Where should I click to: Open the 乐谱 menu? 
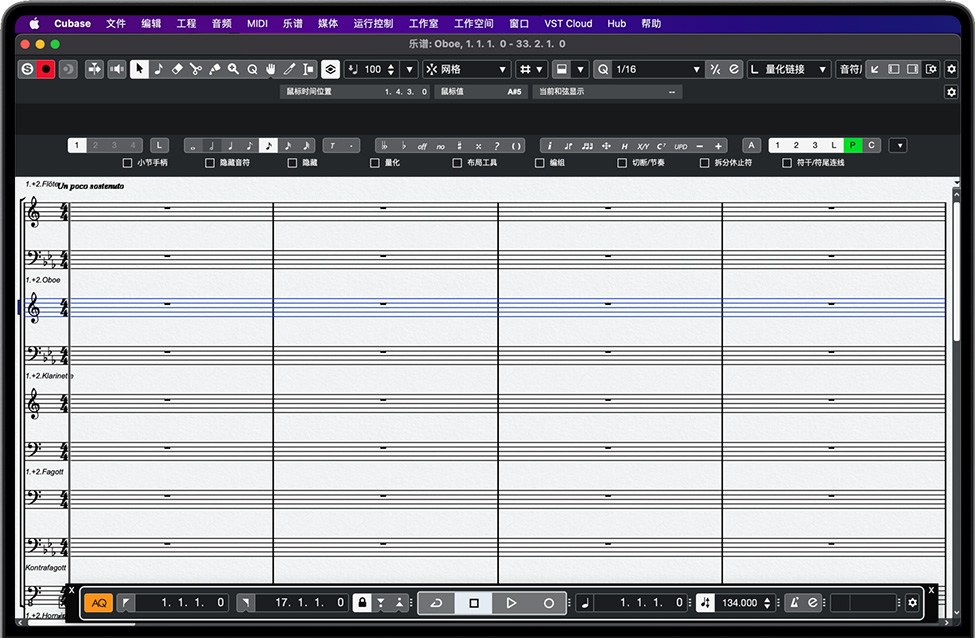(x=293, y=23)
